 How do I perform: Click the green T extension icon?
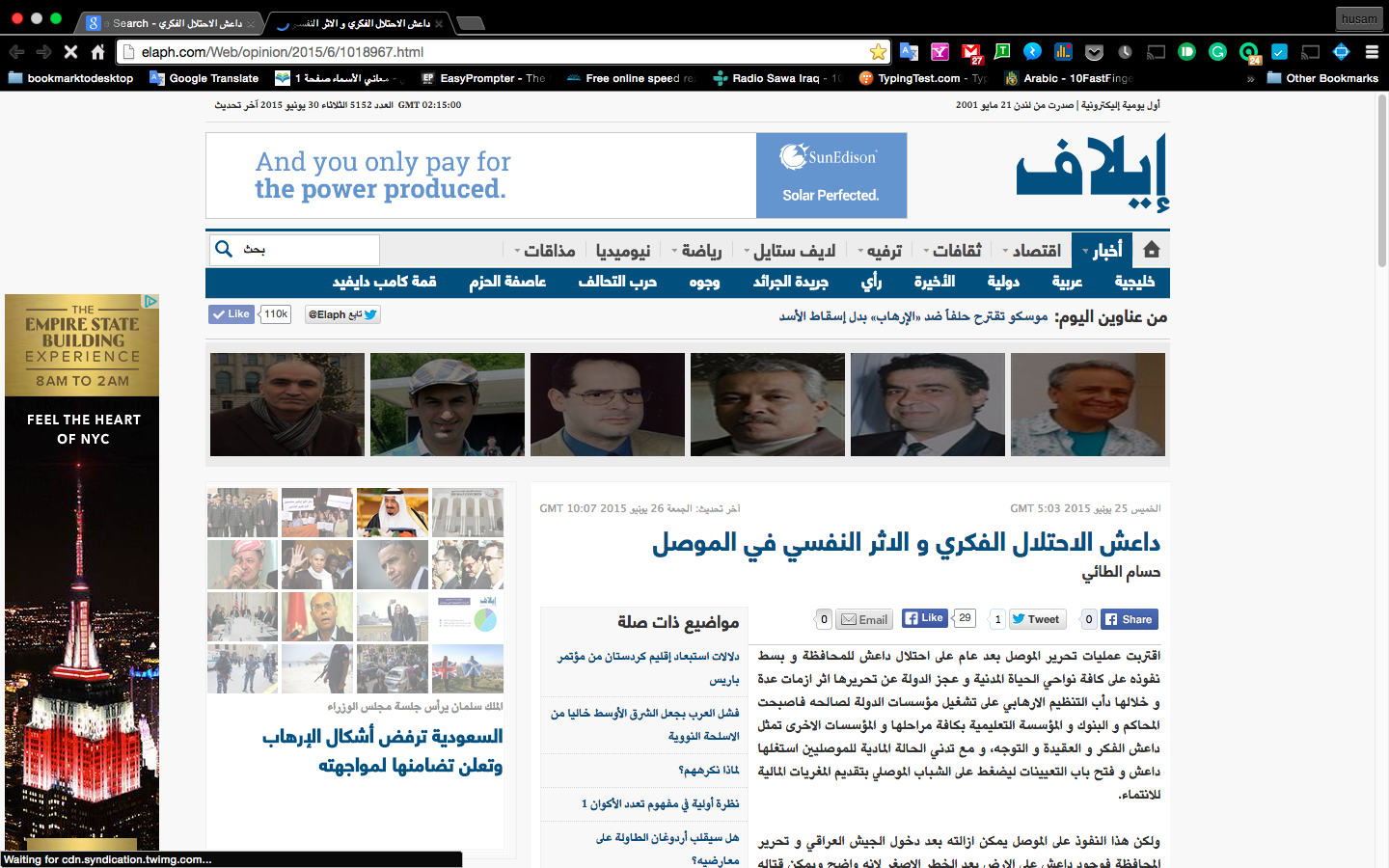[x=1002, y=52]
